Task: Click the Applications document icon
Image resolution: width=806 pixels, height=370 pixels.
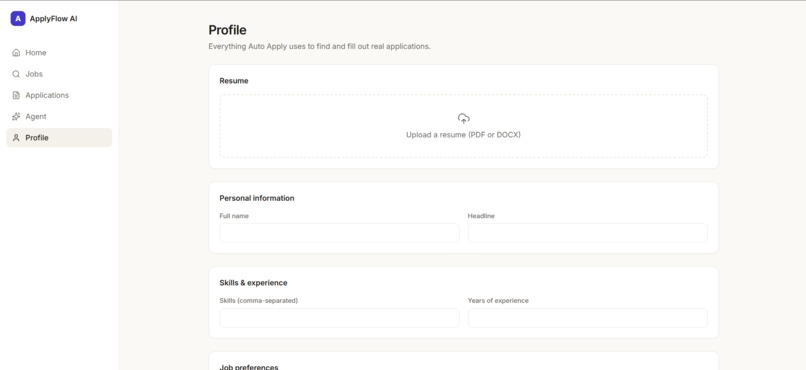Action: coord(16,95)
